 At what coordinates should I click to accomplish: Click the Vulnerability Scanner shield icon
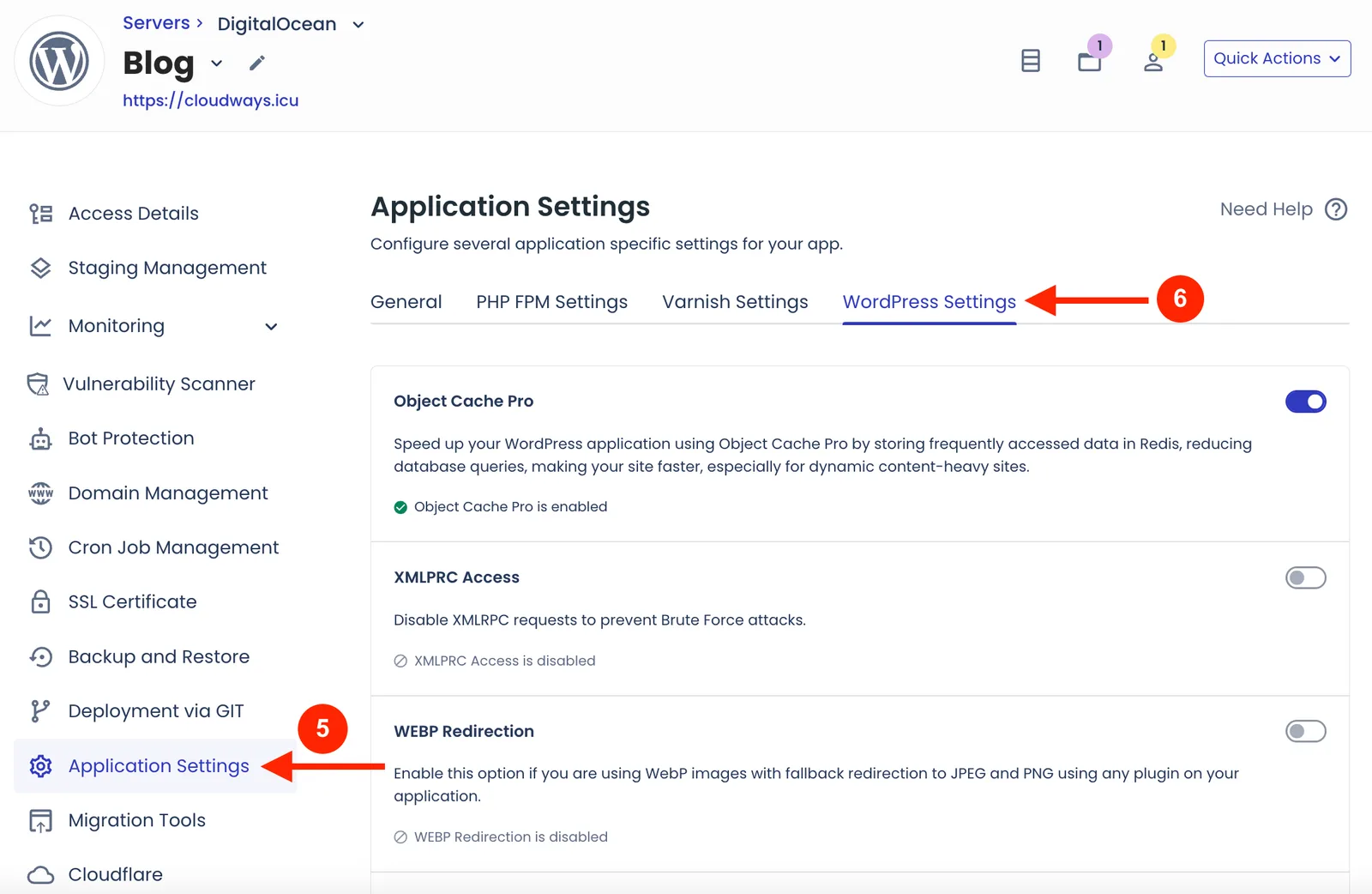(x=38, y=384)
